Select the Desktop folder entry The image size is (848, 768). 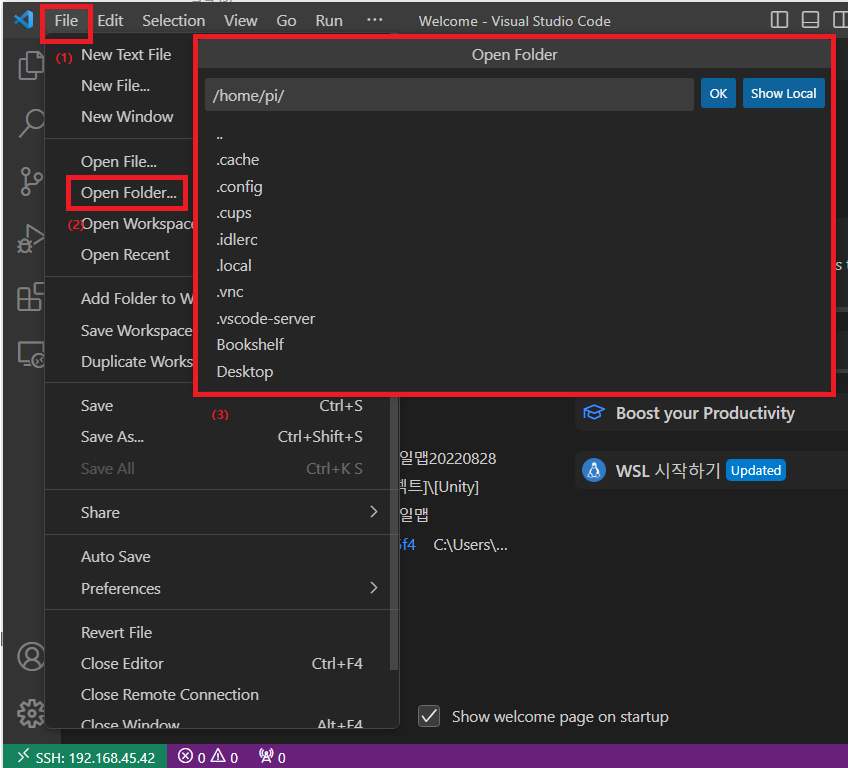(x=514, y=372)
